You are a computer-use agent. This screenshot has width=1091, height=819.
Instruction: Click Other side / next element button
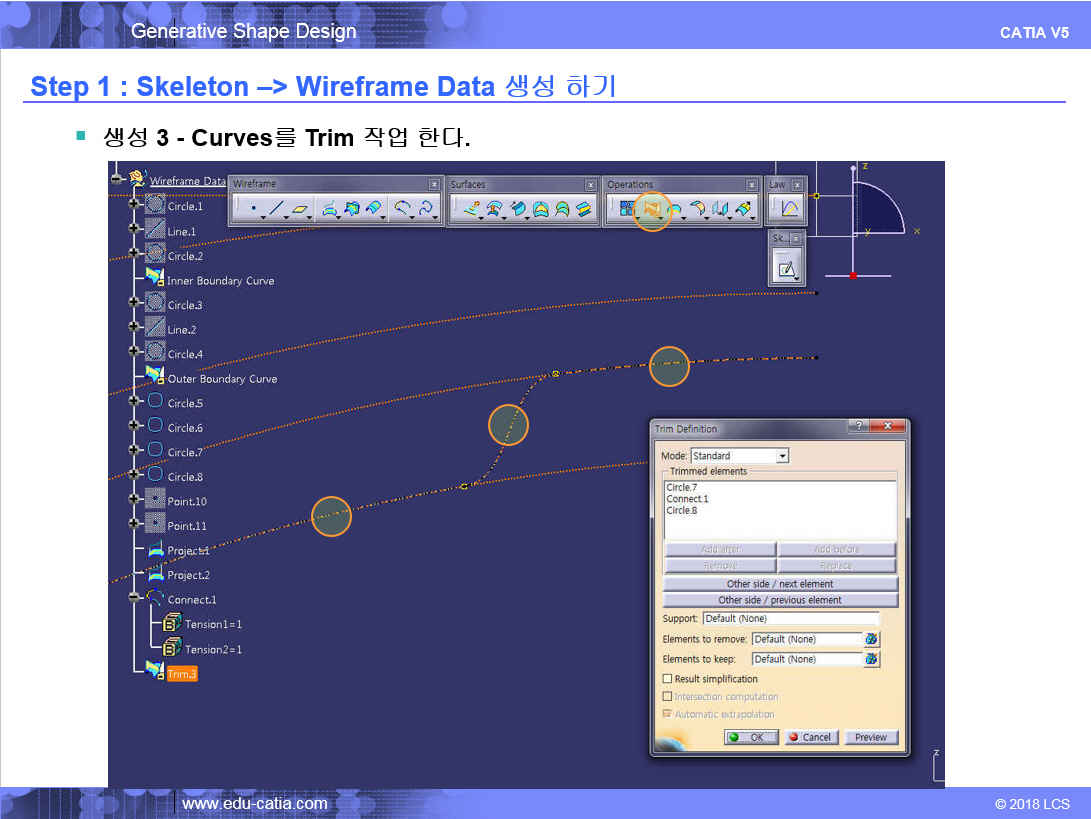point(780,584)
